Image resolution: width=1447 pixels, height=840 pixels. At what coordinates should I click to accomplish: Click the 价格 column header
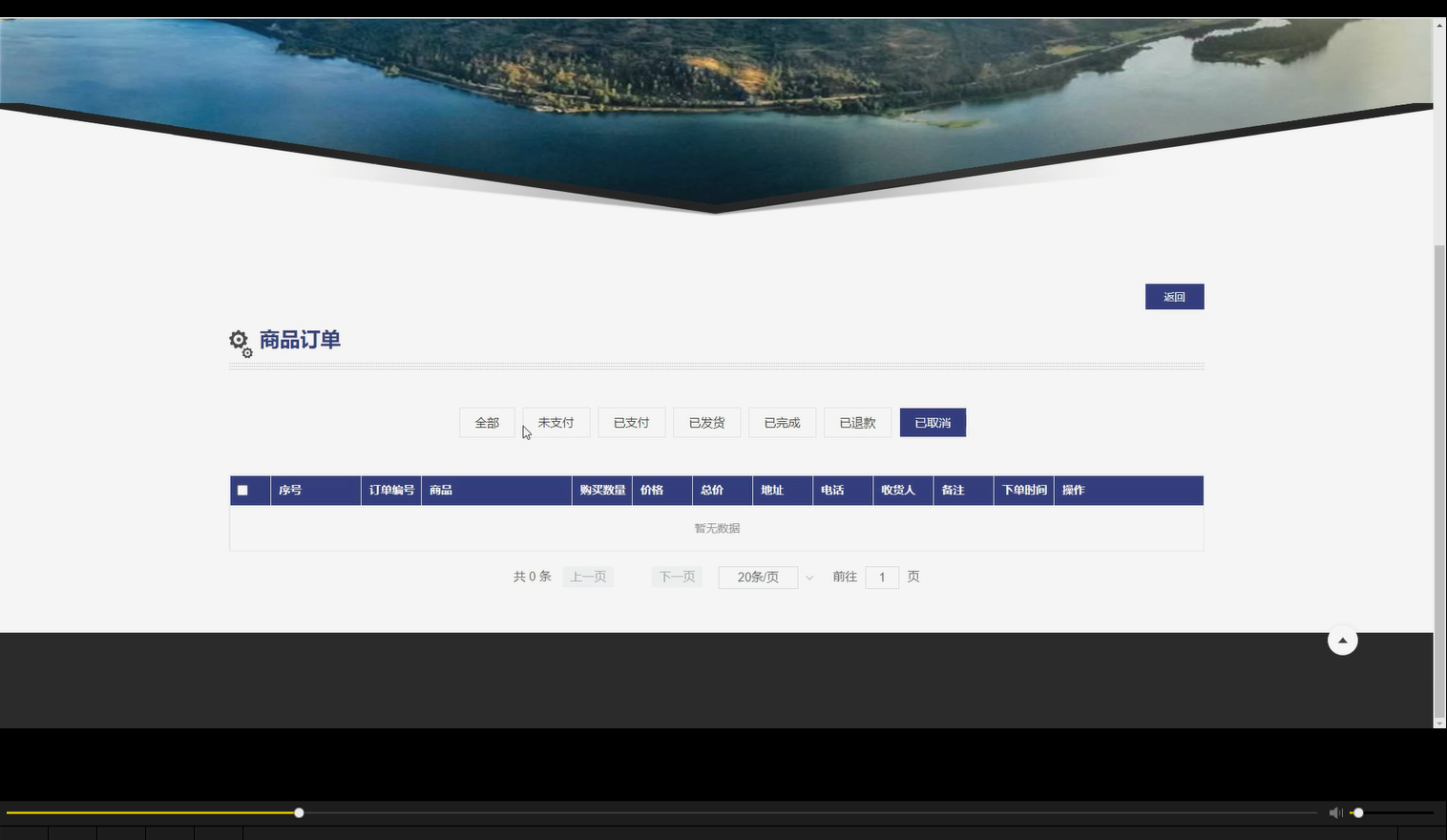(x=662, y=491)
